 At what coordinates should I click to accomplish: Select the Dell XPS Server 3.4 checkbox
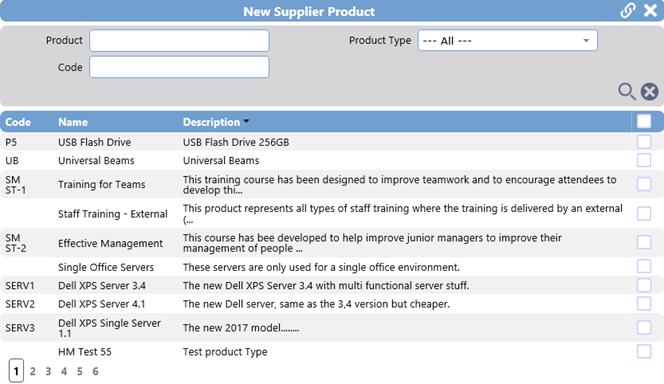644,285
